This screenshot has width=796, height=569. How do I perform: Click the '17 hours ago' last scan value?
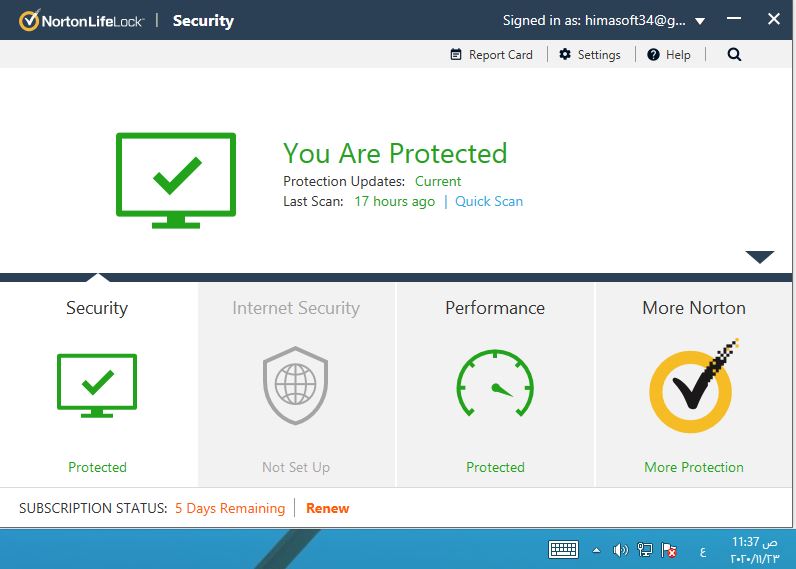[394, 202]
